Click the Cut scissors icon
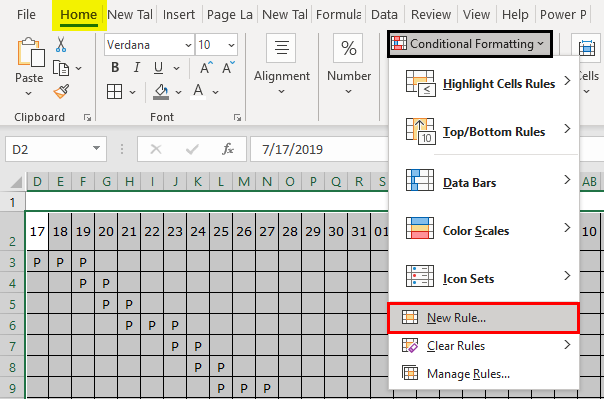Viewport: 604px width, 399px height. click(60, 45)
